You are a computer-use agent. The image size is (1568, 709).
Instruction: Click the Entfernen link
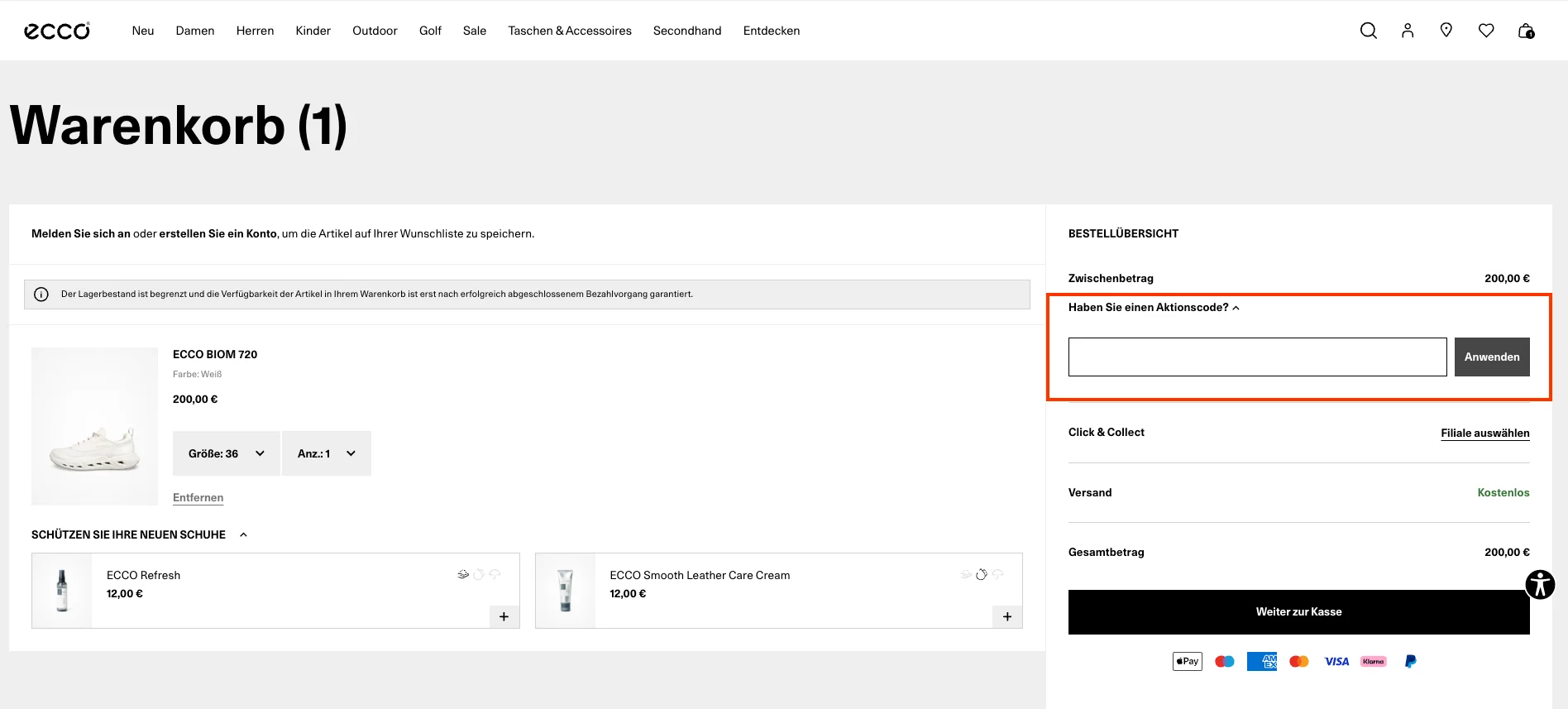click(198, 497)
